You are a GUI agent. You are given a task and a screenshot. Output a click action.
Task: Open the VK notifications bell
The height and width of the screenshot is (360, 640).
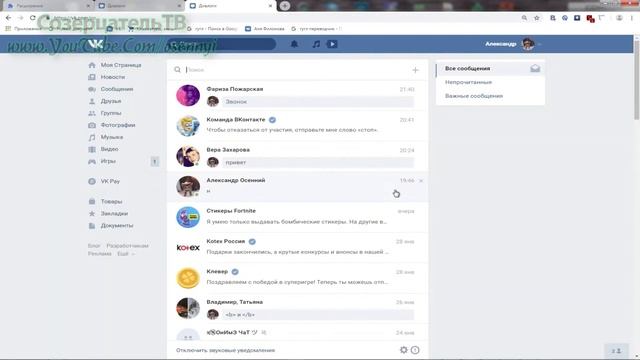(294, 44)
